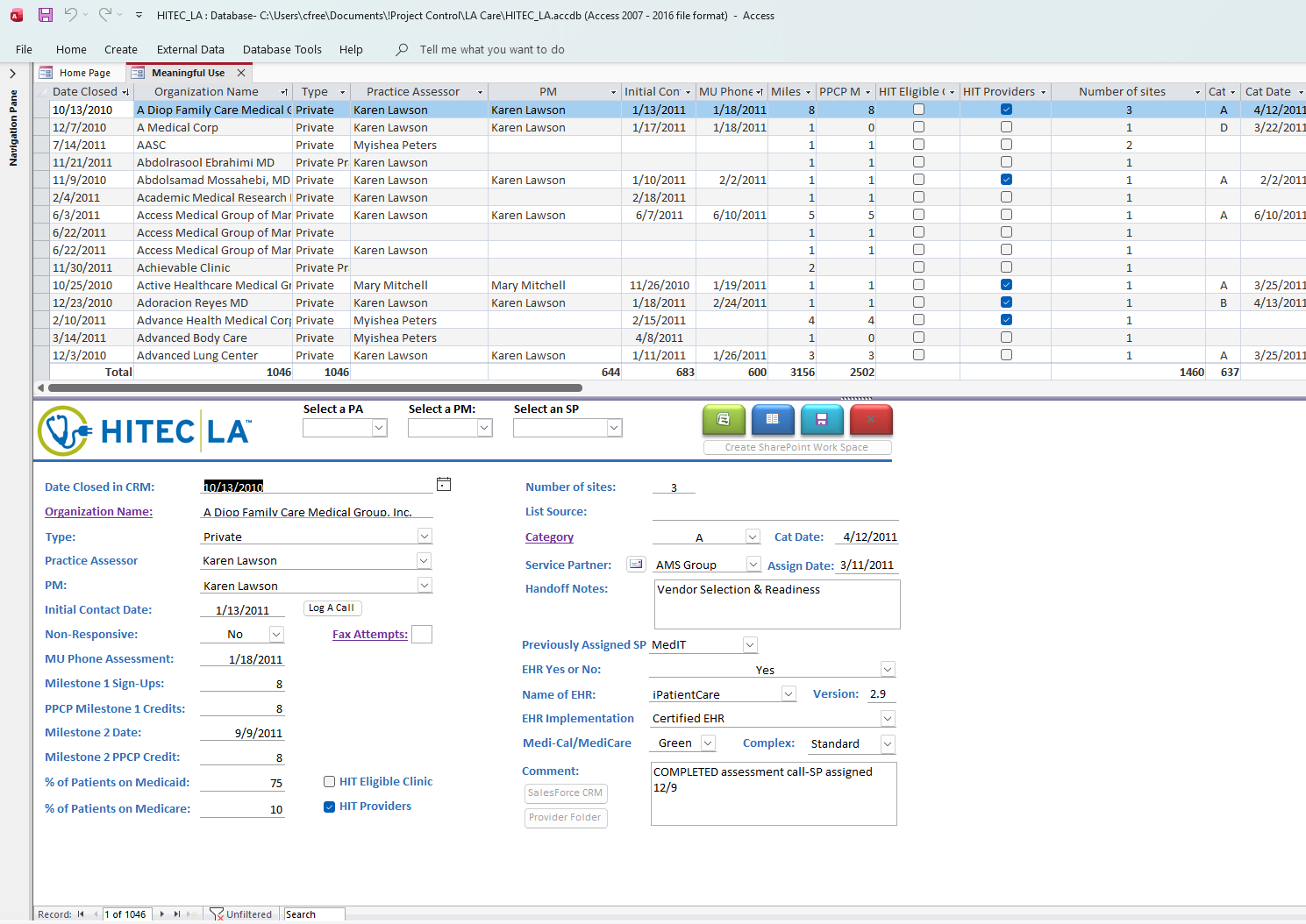Image resolution: width=1306 pixels, height=924 pixels.
Task: Click the red delete X button
Action: (x=871, y=420)
